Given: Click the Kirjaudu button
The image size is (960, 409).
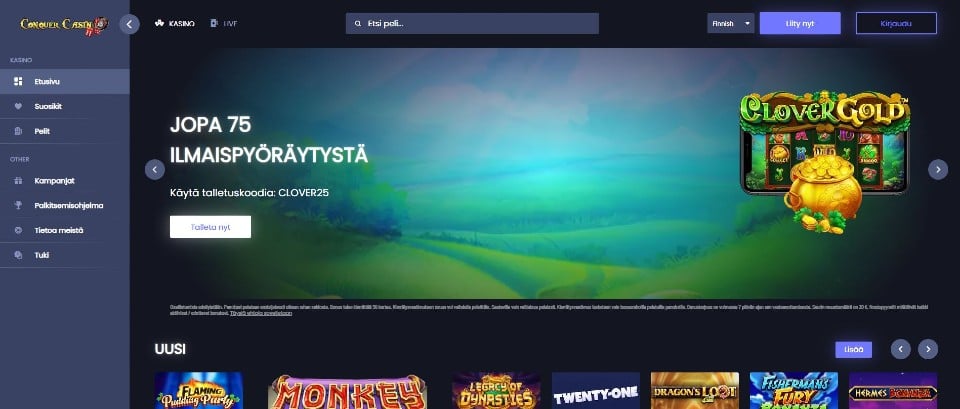Looking at the screenshot, I should [x=896, y=23].
